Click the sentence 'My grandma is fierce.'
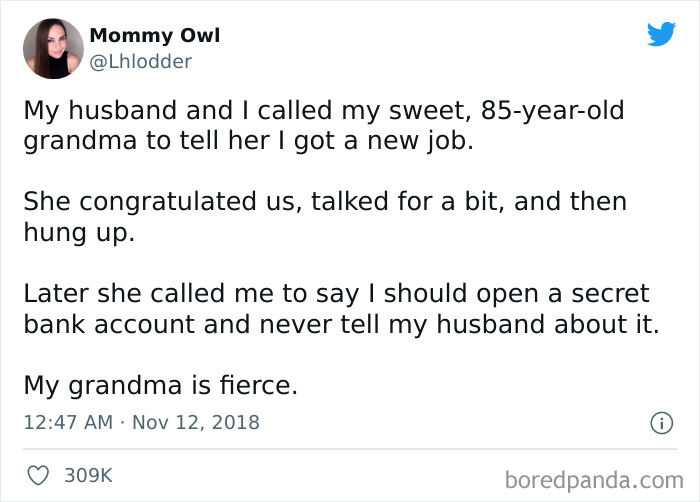Viewport: 700px width, 502px height. coord(160,385)
